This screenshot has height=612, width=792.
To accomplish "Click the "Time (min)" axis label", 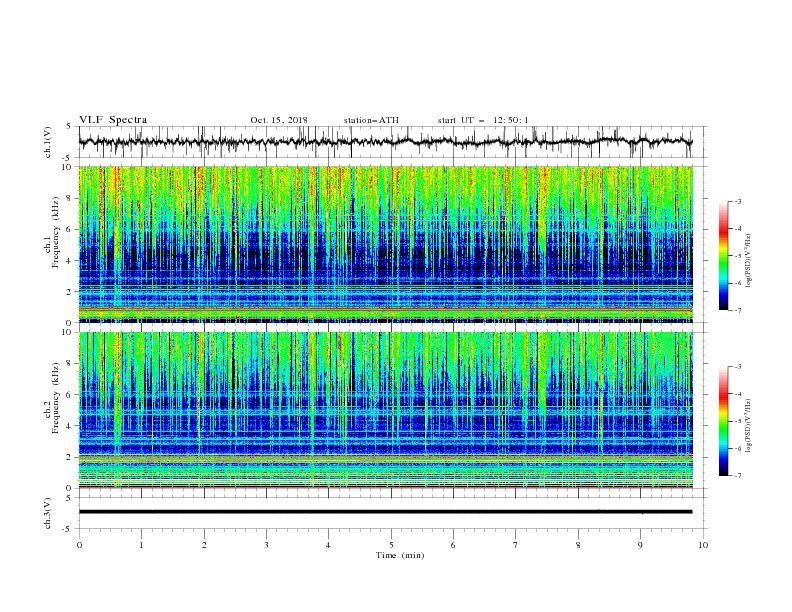I will pos(400,555).
